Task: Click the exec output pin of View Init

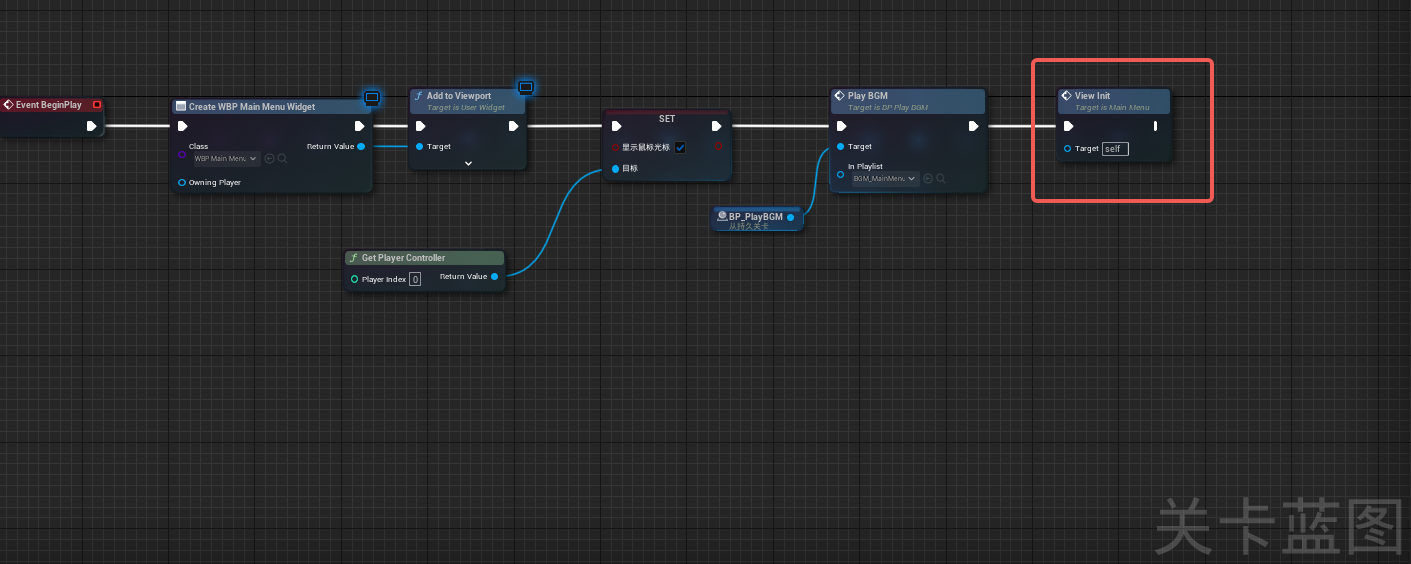Action: [1155, 126]
